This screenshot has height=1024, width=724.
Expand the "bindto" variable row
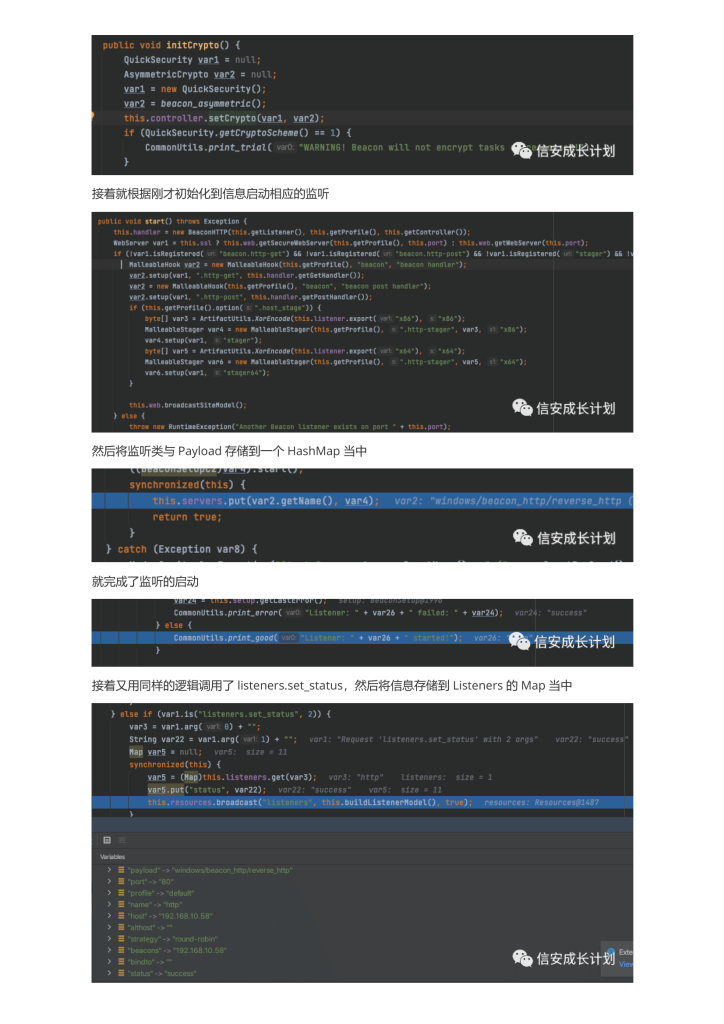tap(109, 961)
